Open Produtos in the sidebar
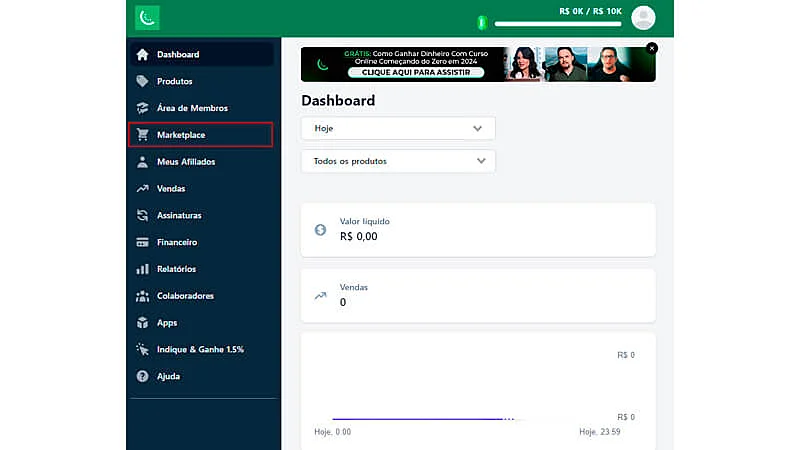Image resolution: width=800 pixels, height=450 pixels. coord(202,81)
